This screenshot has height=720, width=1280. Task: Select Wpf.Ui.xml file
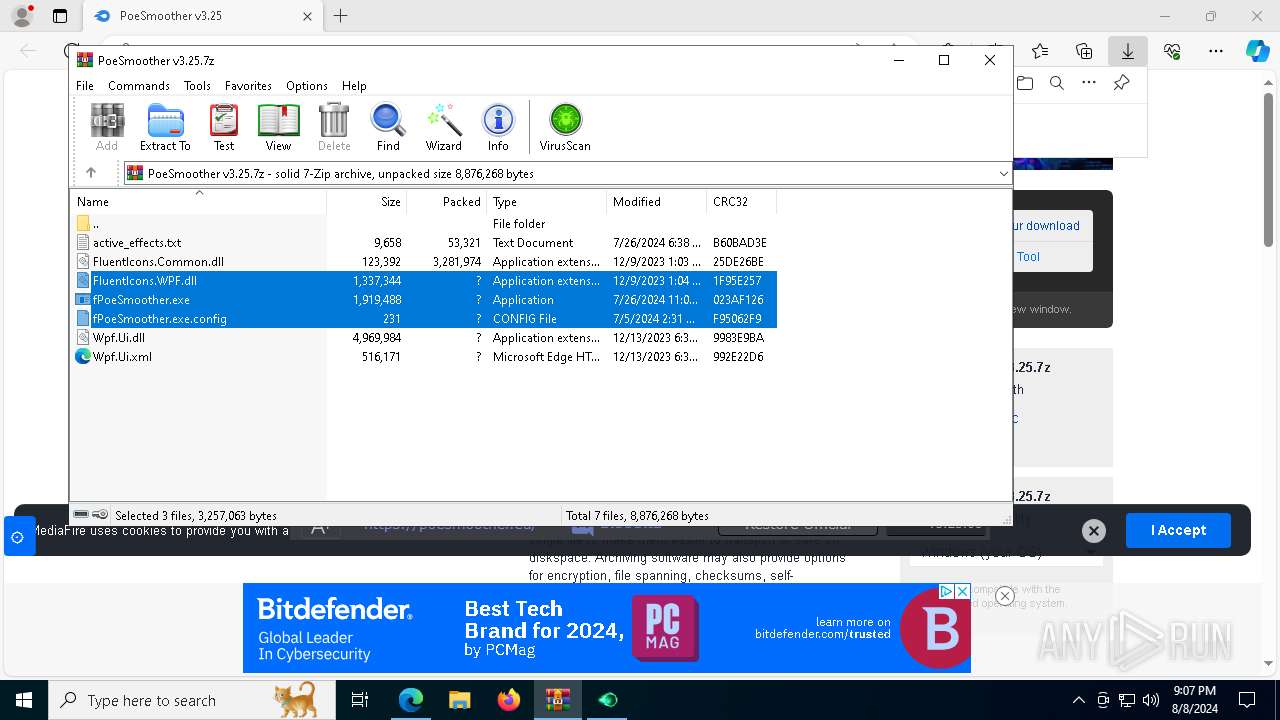tap(424, 357)
